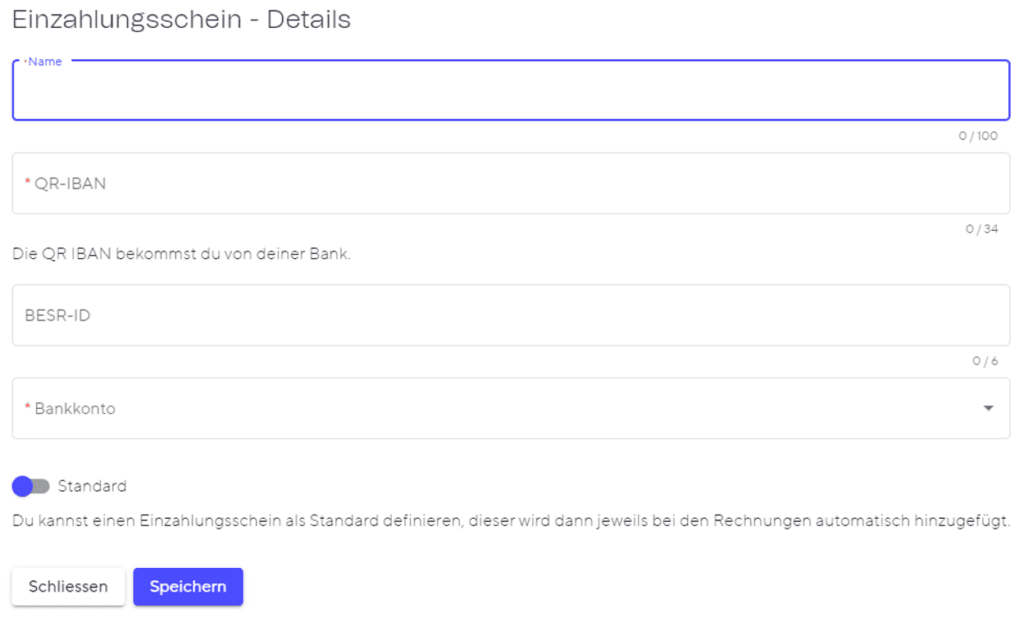
Task: Click the Standard explanation text below toggle
Action: [511, 521]
